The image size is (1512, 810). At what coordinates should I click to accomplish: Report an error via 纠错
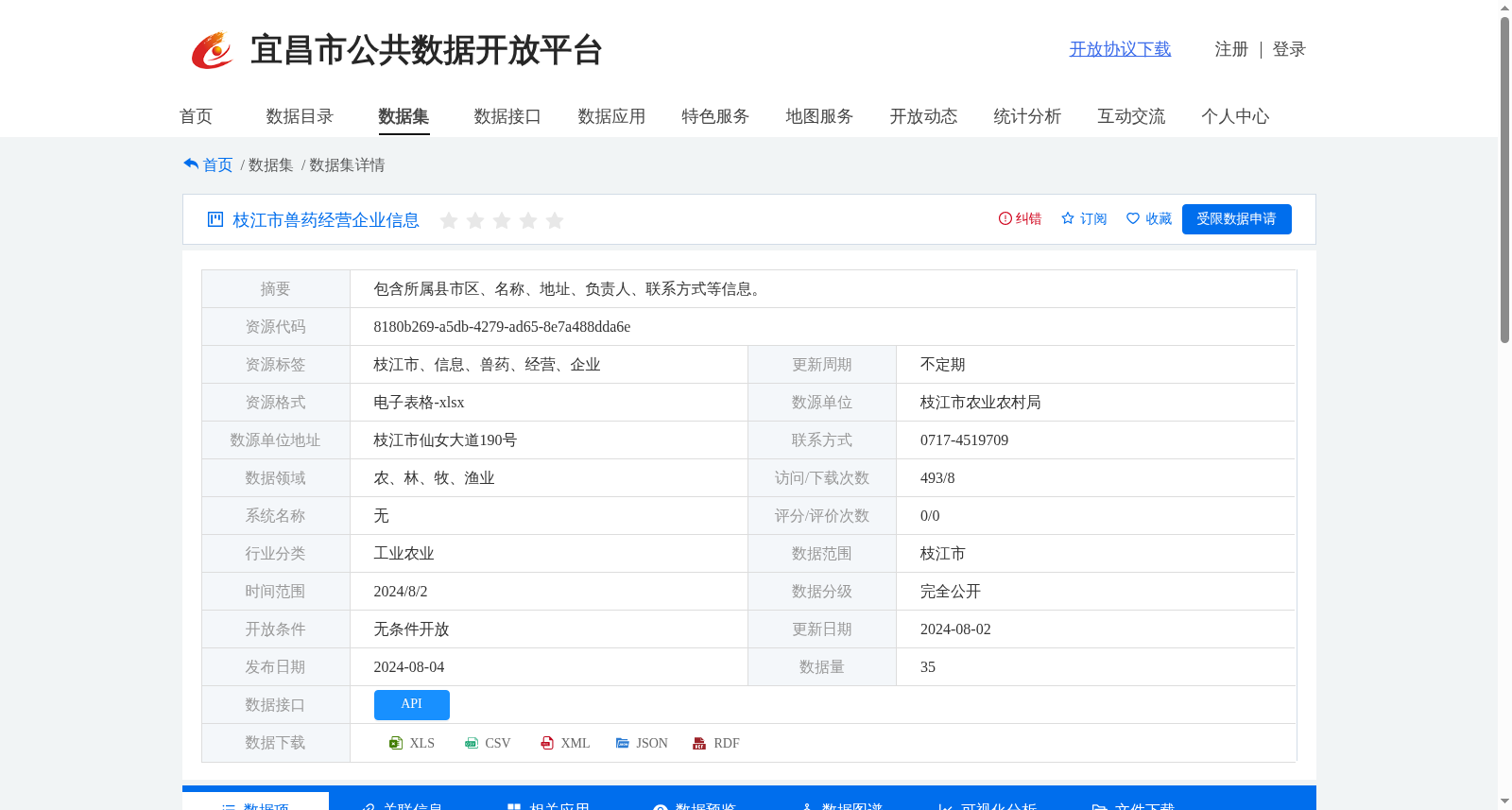1020,218
